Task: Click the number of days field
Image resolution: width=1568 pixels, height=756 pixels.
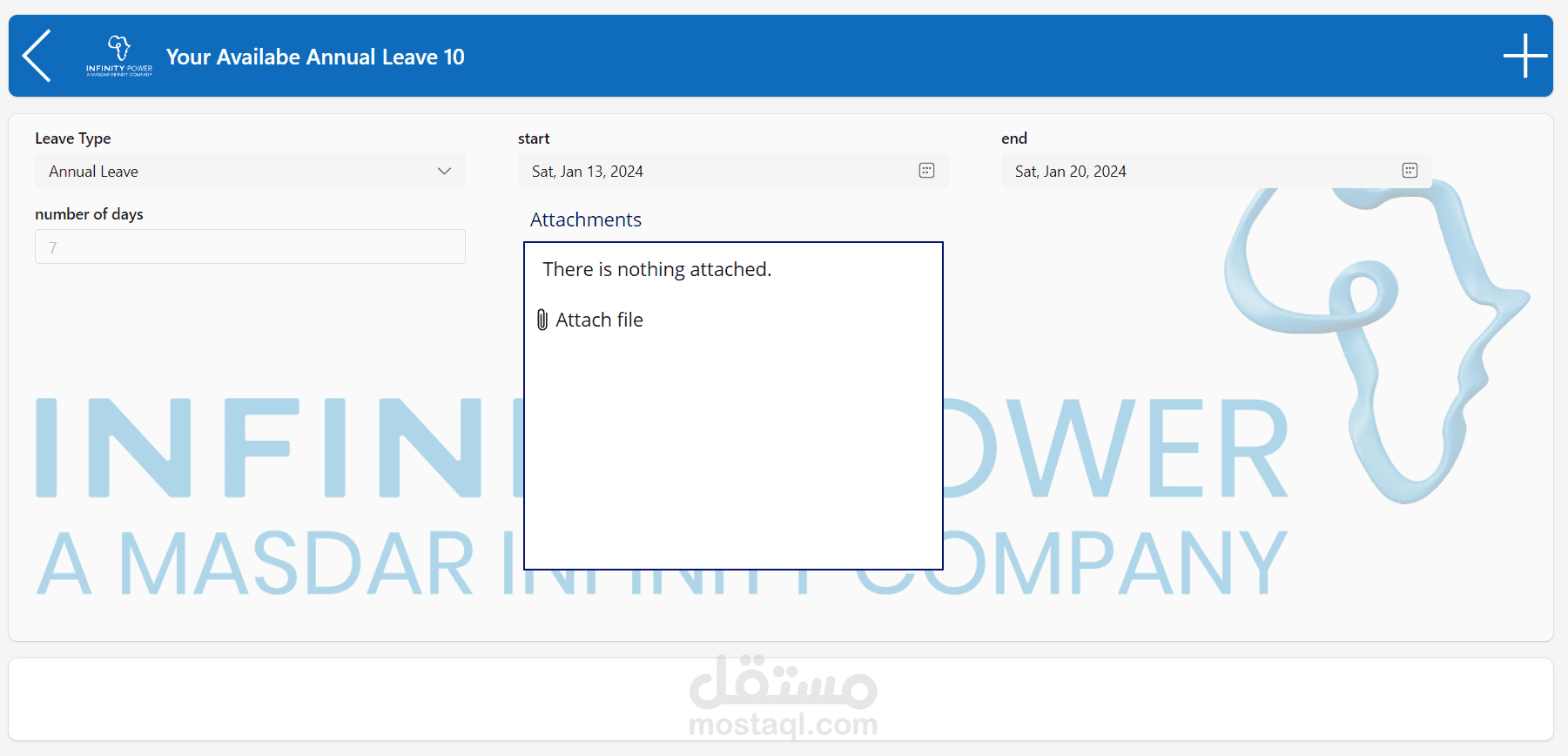Action: [x=250, y=246]
